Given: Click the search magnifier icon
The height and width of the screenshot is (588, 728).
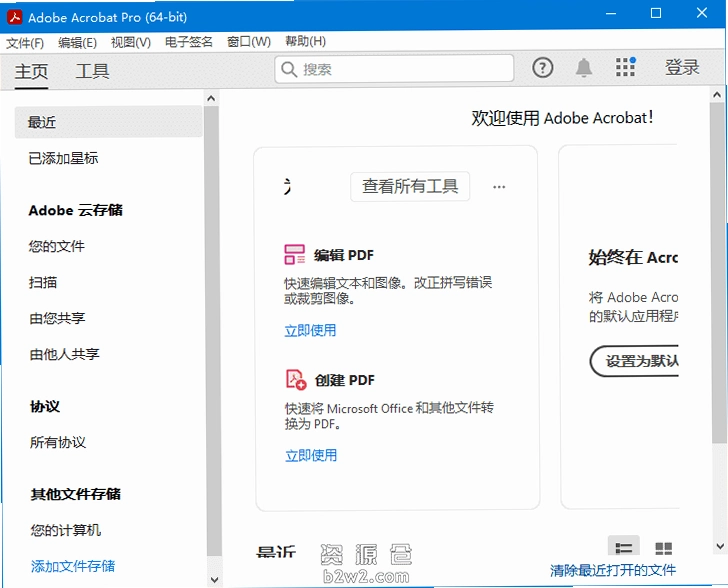Looking at the screenshot, I should 289,69.
